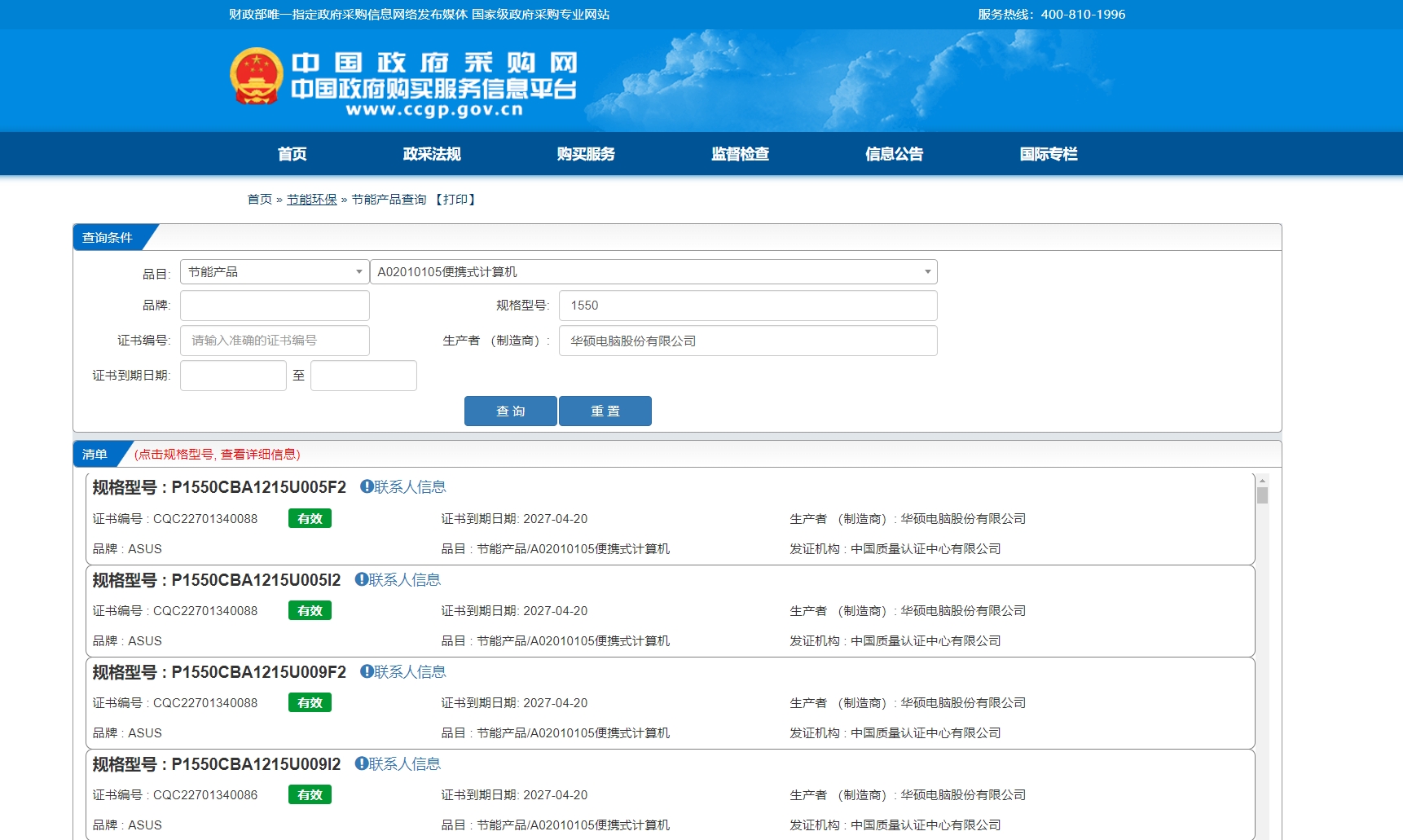
Task: Open model P1550CBA1215U009I2 details
Action: point(256,764)
